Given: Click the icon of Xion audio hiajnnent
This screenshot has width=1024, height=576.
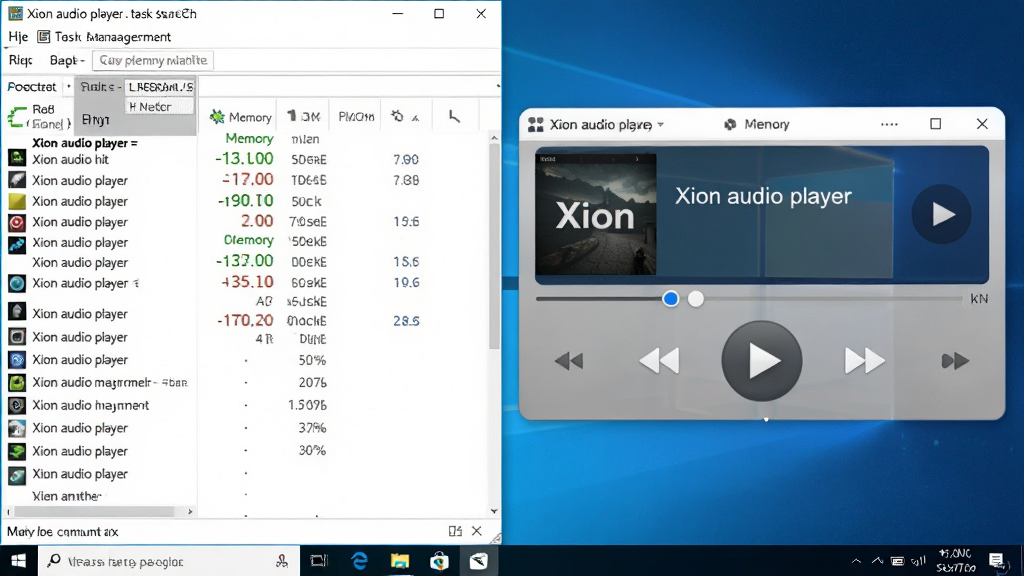Looking at the screenshot, I should pos(17,406).
